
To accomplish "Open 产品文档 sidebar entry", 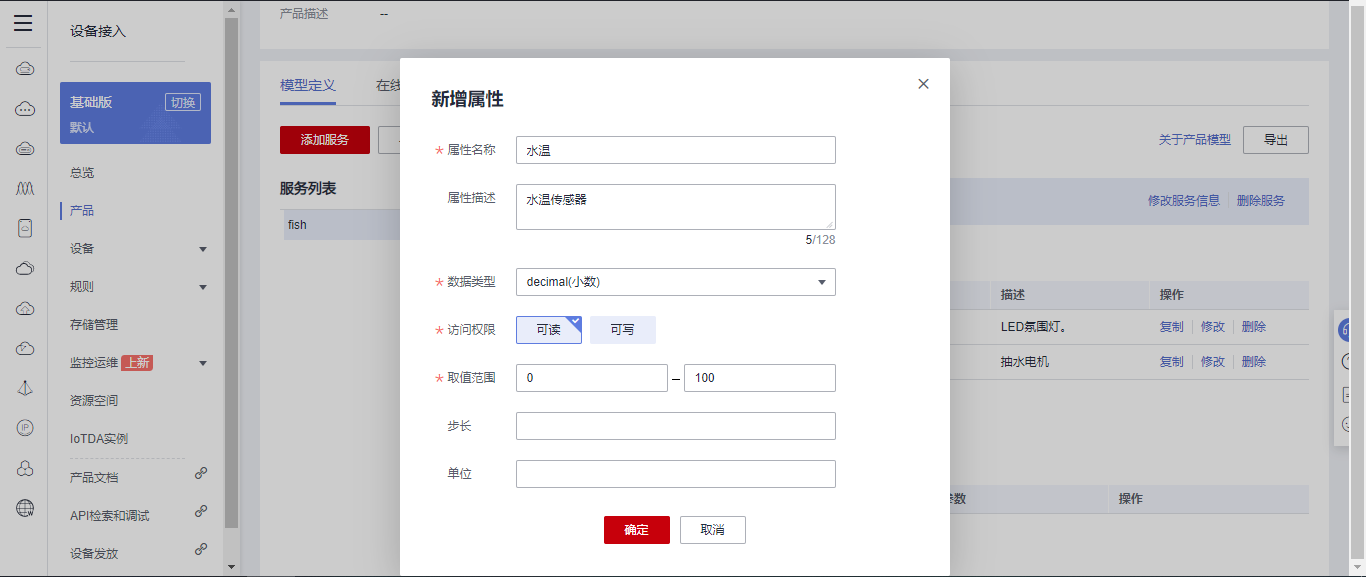I will tap(94, 478).
